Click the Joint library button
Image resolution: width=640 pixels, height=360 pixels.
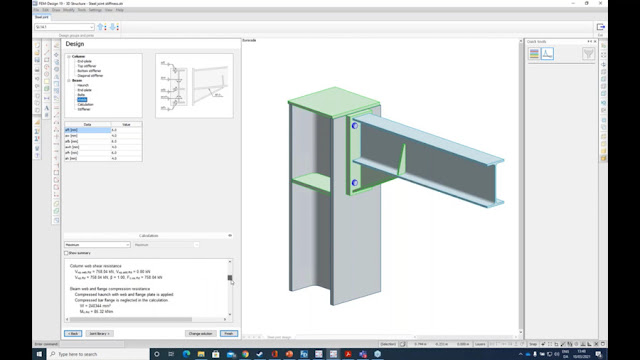tap(99, 333)
